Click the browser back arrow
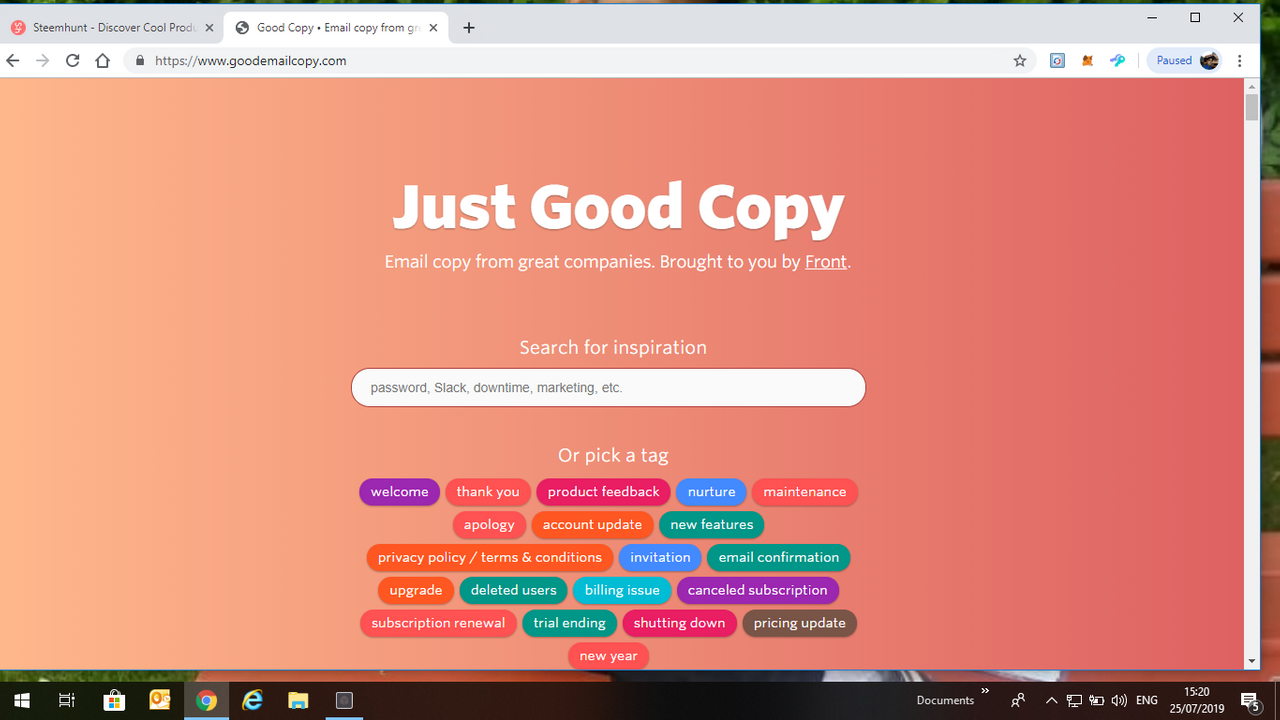This screenshot has width=1280, height=720. point(13,61)
